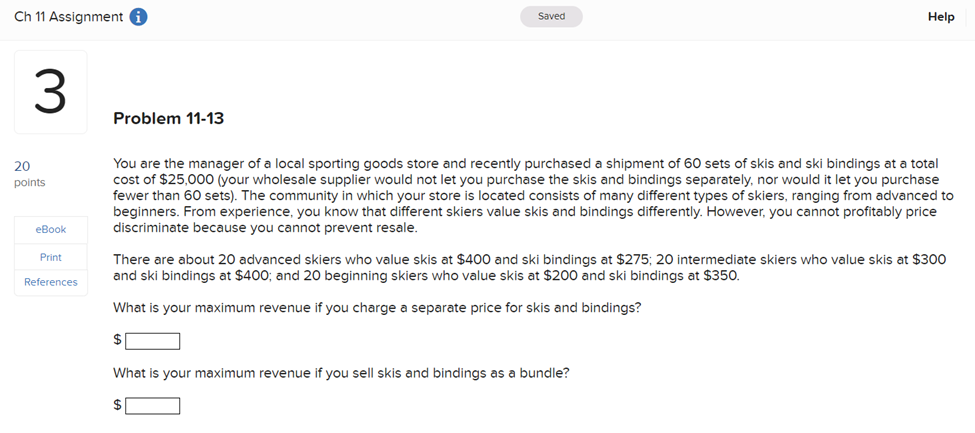Select the question number 3 box

(50, 92)
